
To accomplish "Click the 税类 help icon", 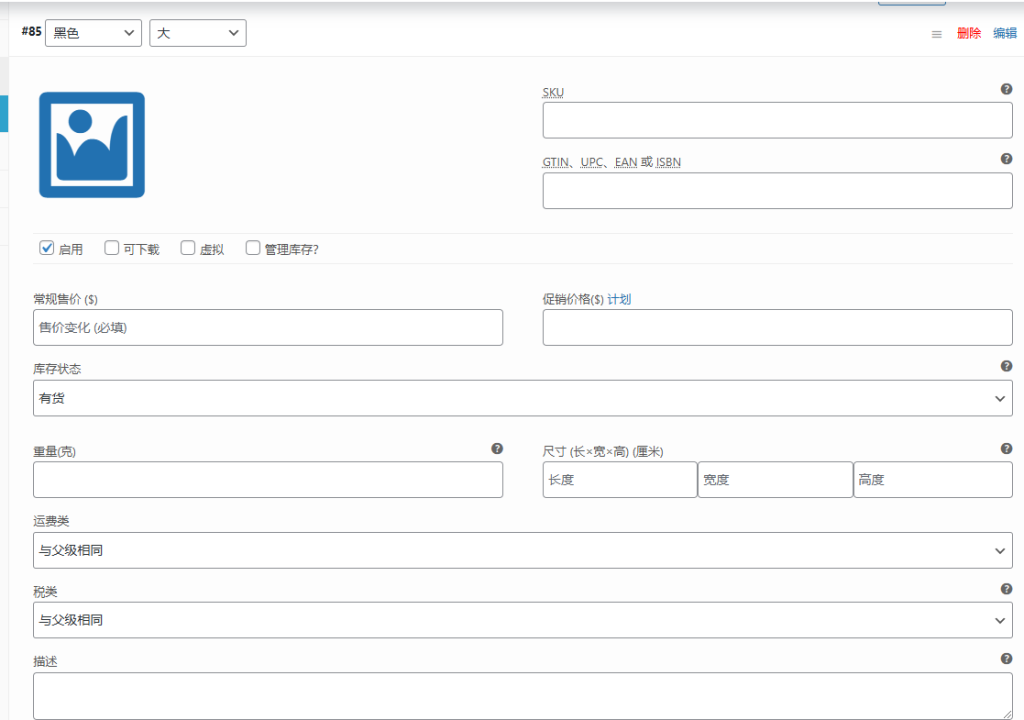I will point(1007,590).
